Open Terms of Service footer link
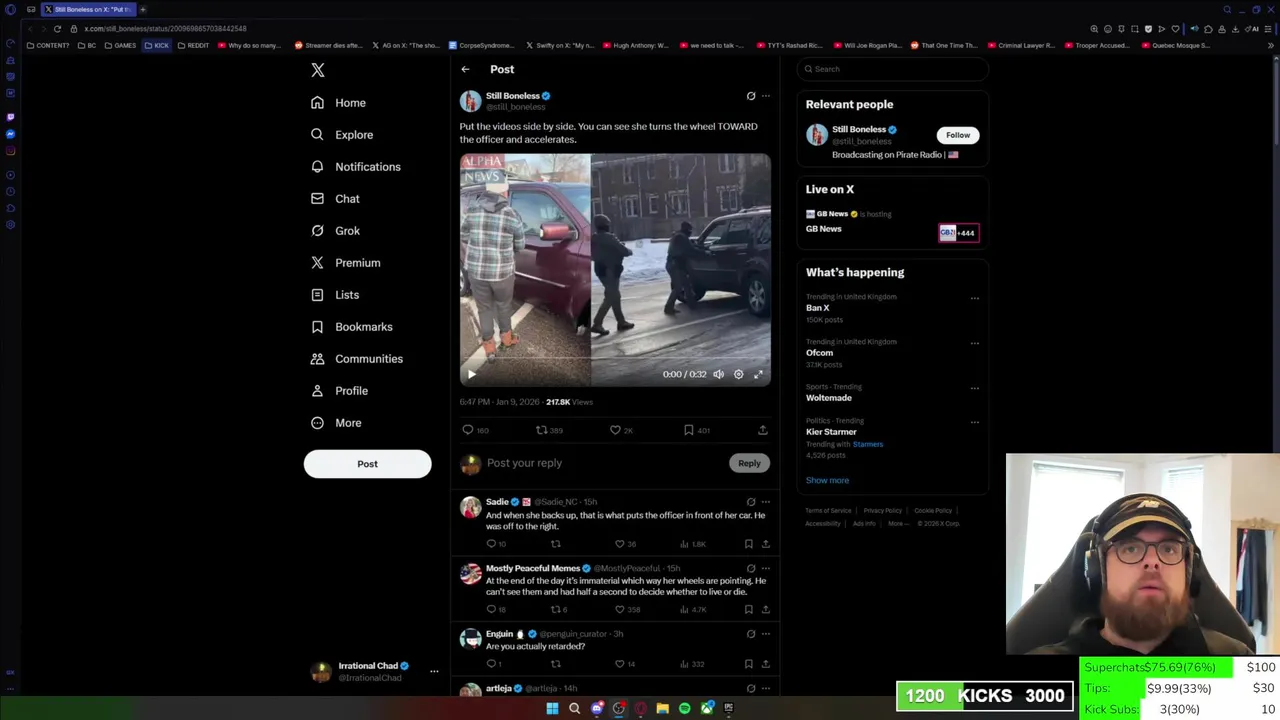The width and height of the screenshot is (1280, 720). coord(829,511)
